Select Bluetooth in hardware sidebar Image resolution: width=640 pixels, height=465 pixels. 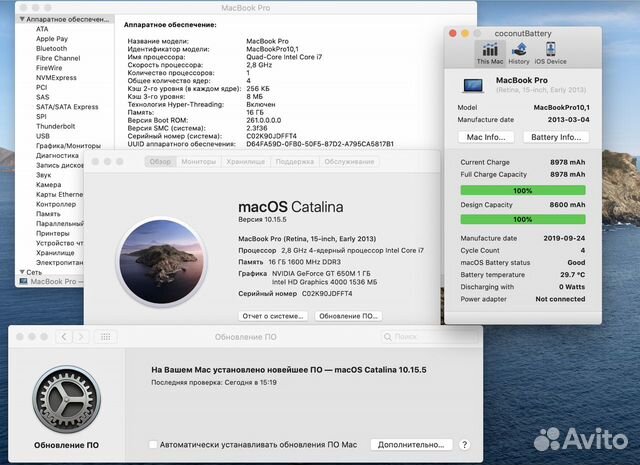[51, 48]
